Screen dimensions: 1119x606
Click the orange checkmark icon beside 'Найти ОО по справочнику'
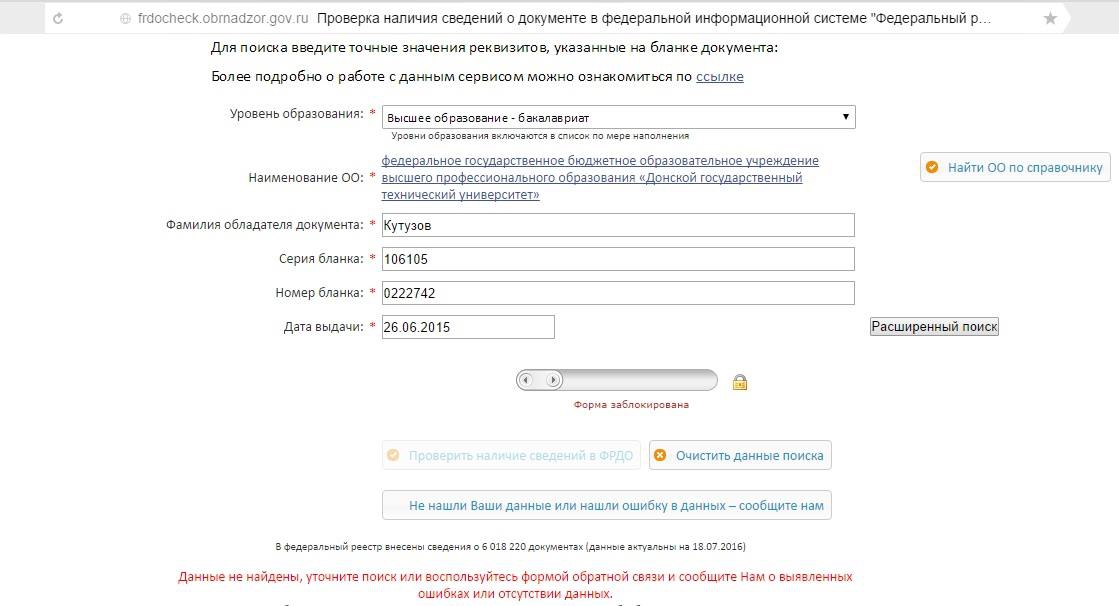coord(932,167)
